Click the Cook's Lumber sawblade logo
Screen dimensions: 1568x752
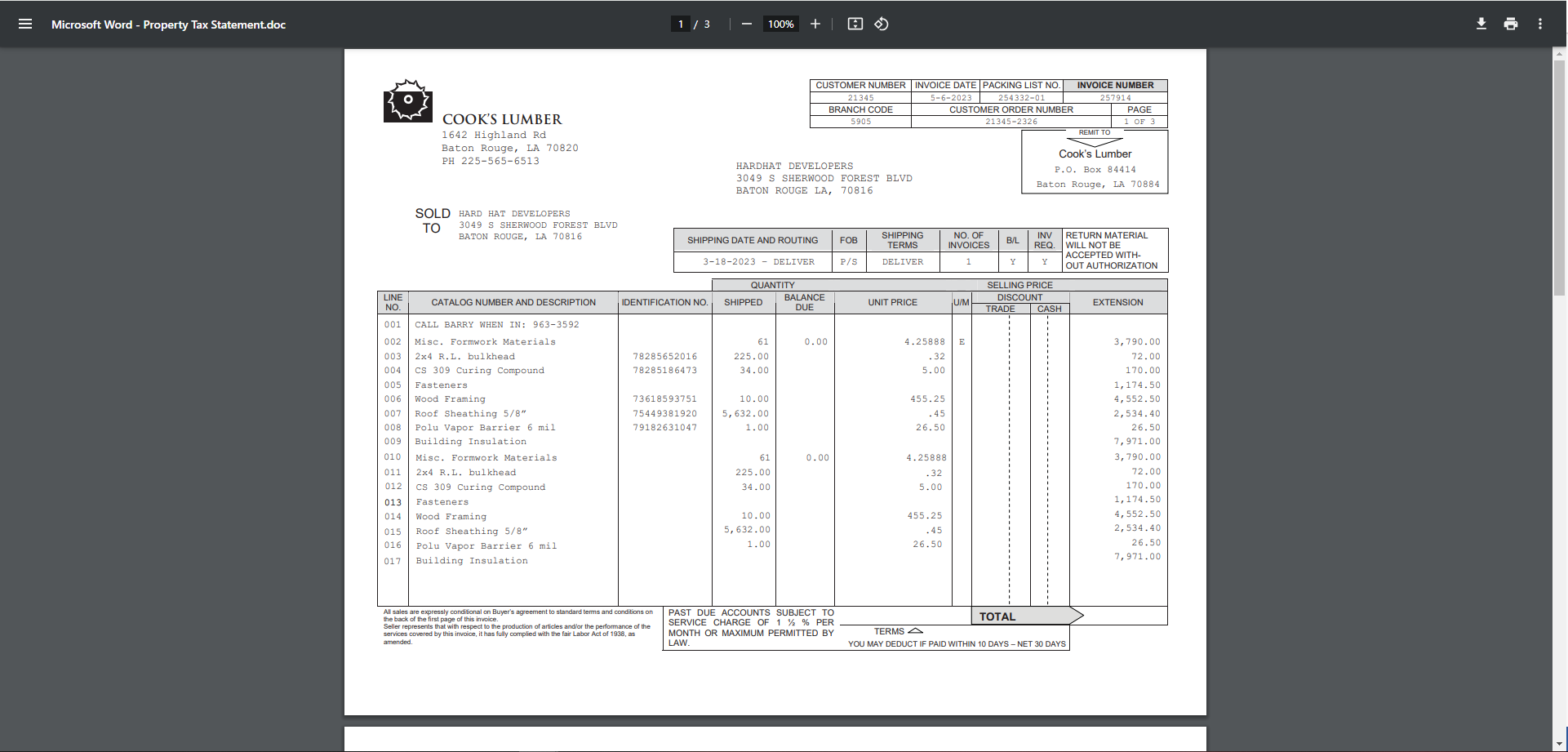click(x=407, y=100)
